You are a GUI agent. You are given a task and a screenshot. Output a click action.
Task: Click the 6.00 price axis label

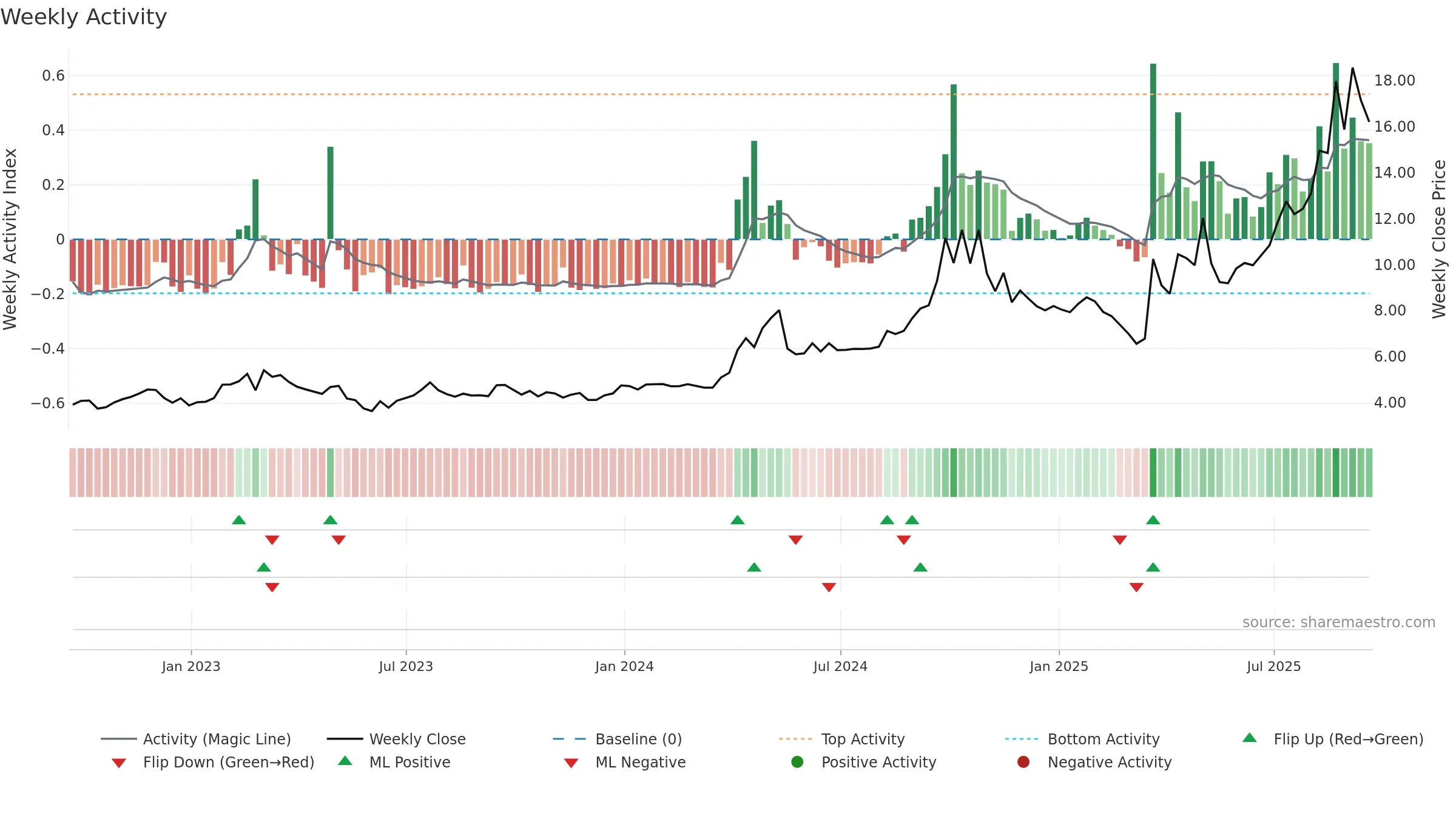pos(1390,357)
